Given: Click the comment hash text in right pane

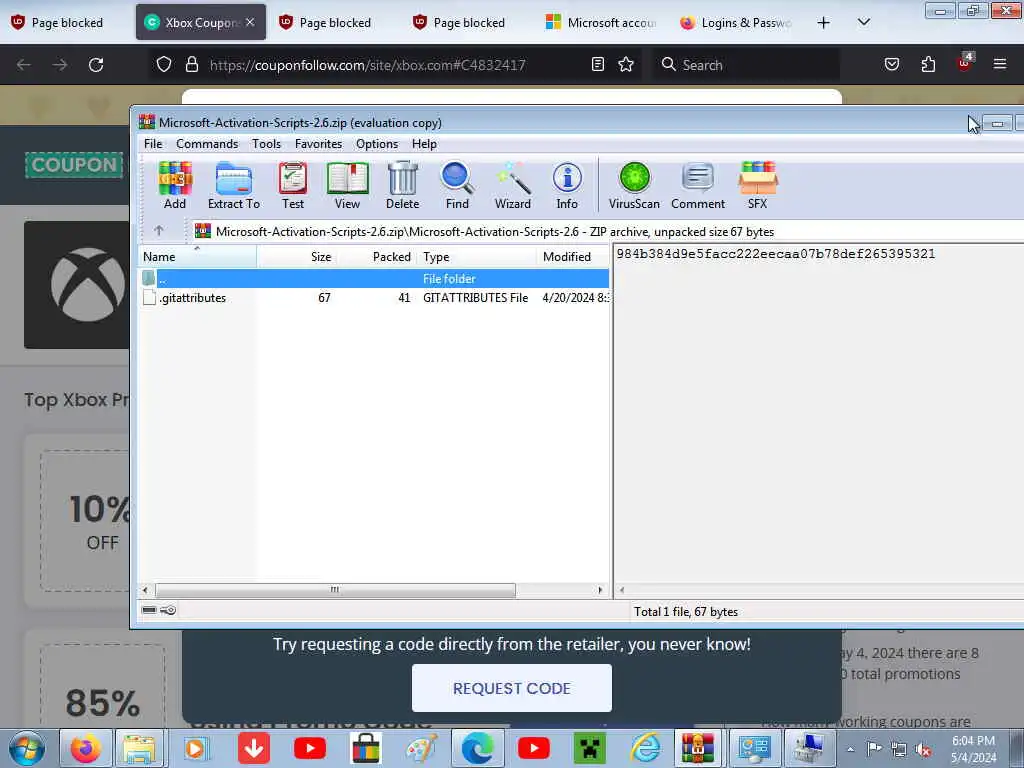Looking at the screenshot, I should click(x=776, y=254).
